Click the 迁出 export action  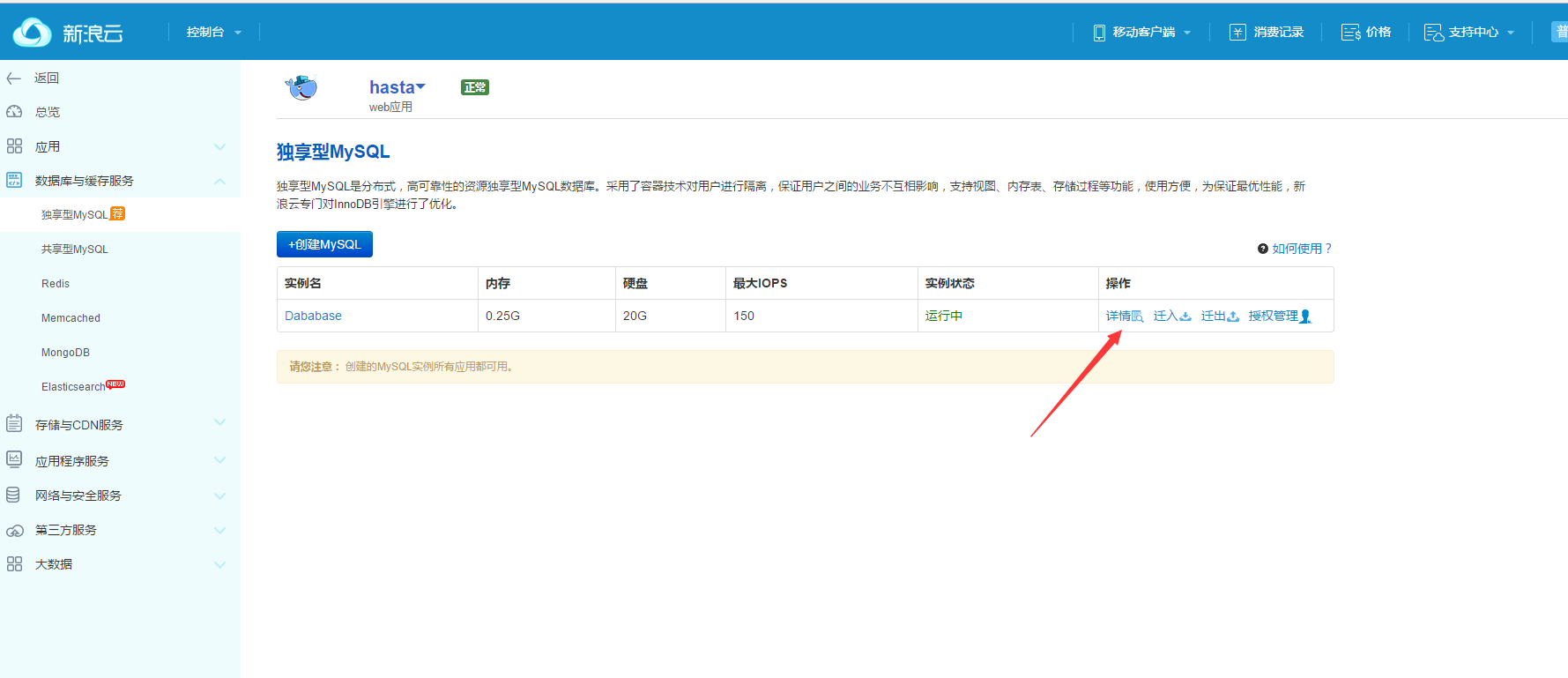1220,316
